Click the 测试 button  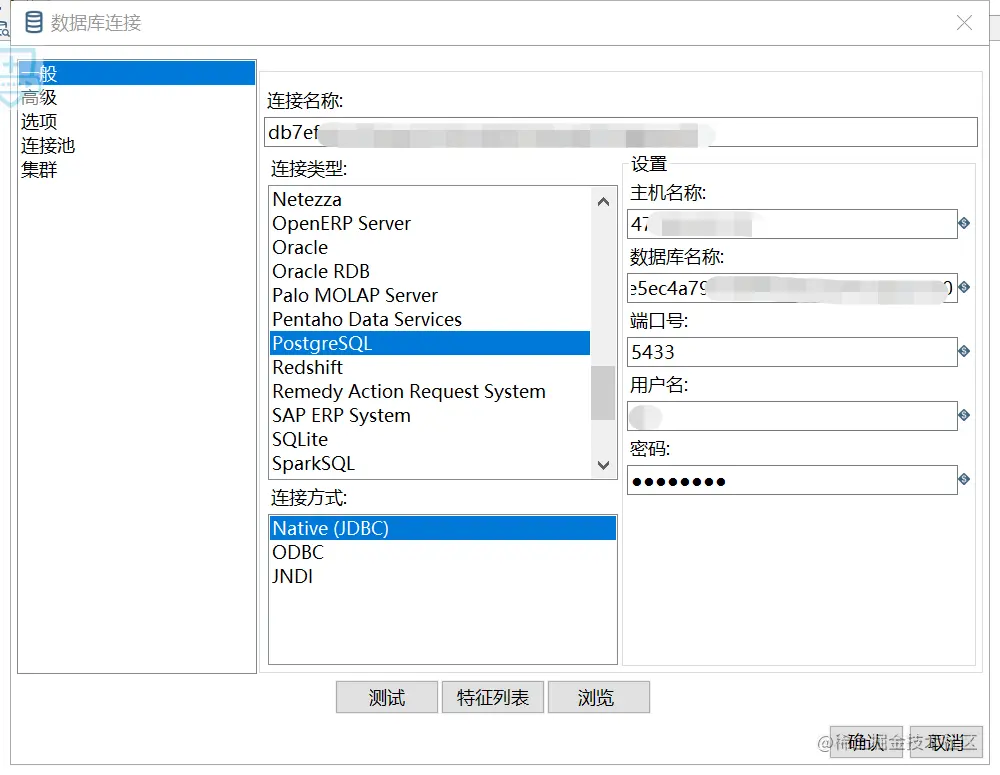(386, 697)
